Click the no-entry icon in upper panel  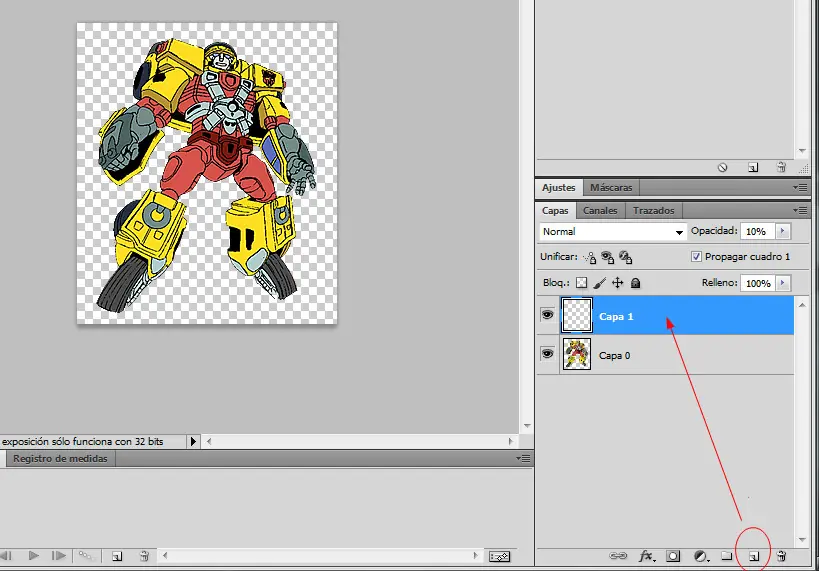coord(722,168)
